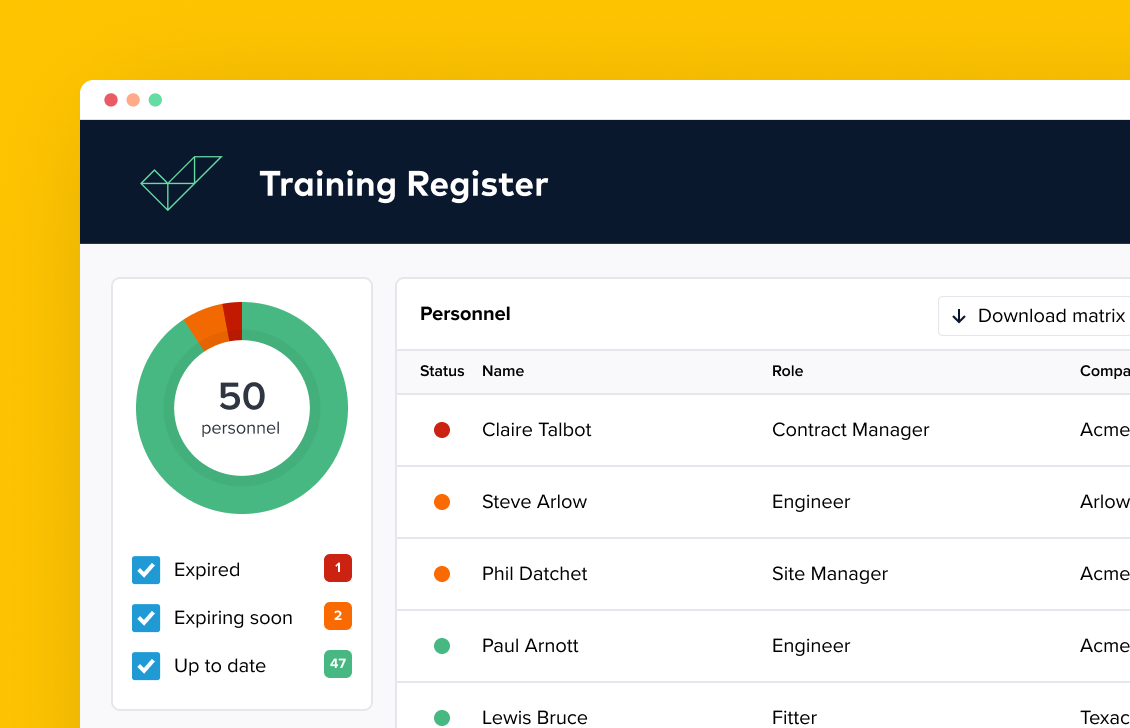Click the download arrow icon on Download matrix
Image resolution: width=1130 pixels, height=728 pixels.
point(960,316)
